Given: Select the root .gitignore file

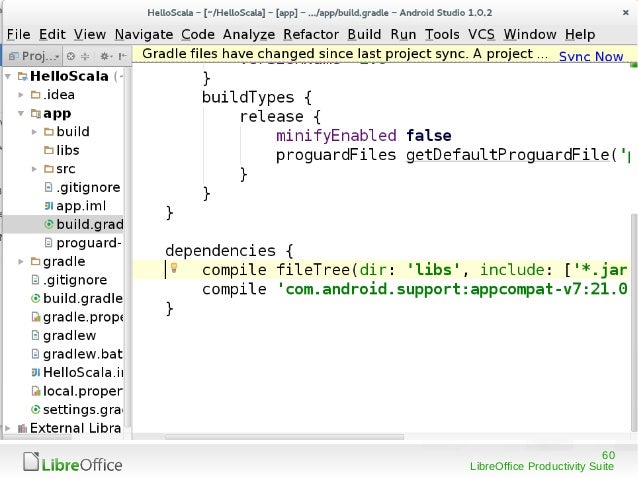Looking at the screenshot, I should tap(75, 280).
